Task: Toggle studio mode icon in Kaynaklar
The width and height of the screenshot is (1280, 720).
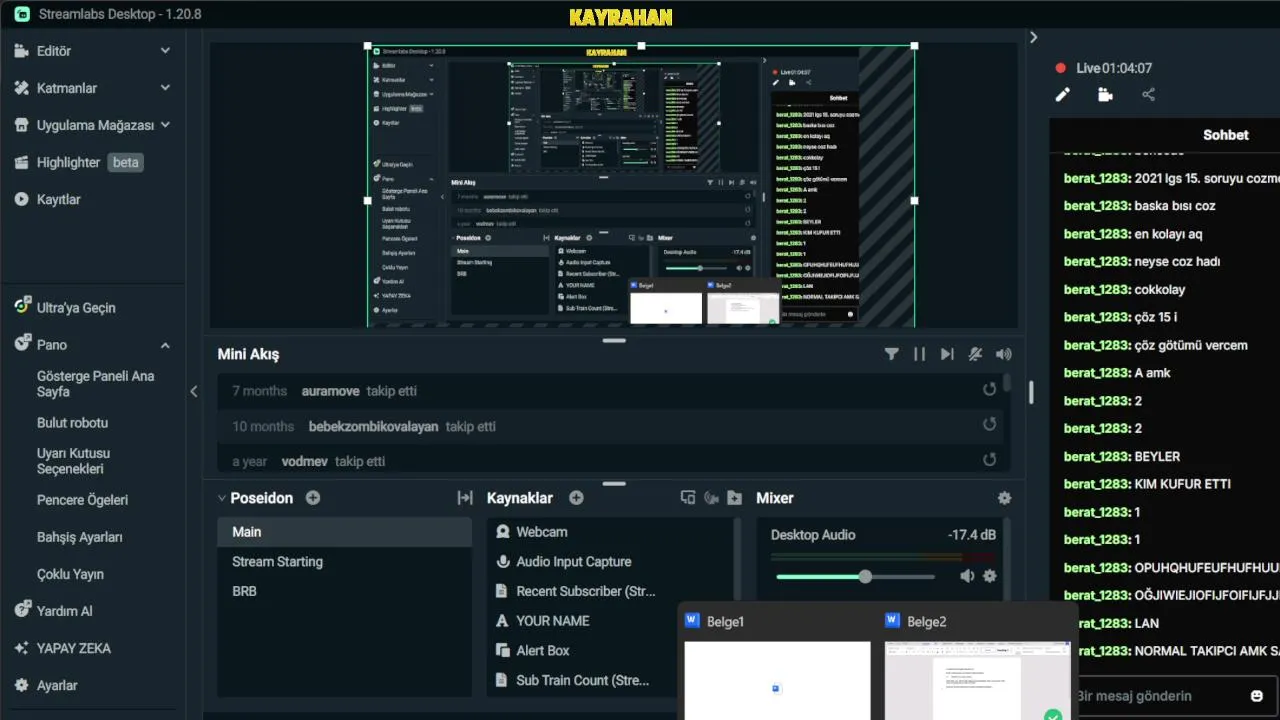Action: pos(688,498)
